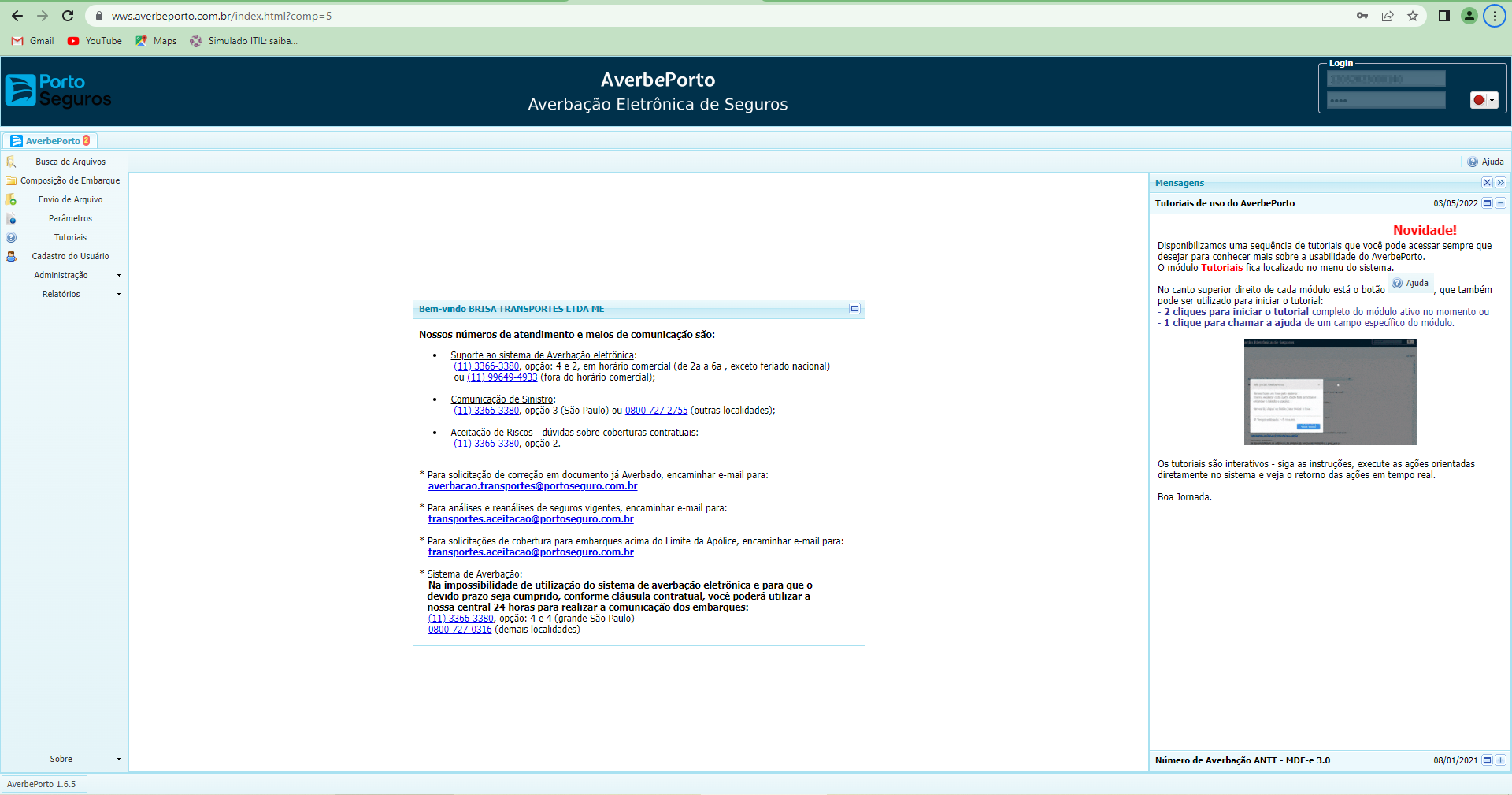Click (11) 3366-3380 under Comunicação de Sinistro
Viewport: 1512px width, 795px height.
point(487,411)
